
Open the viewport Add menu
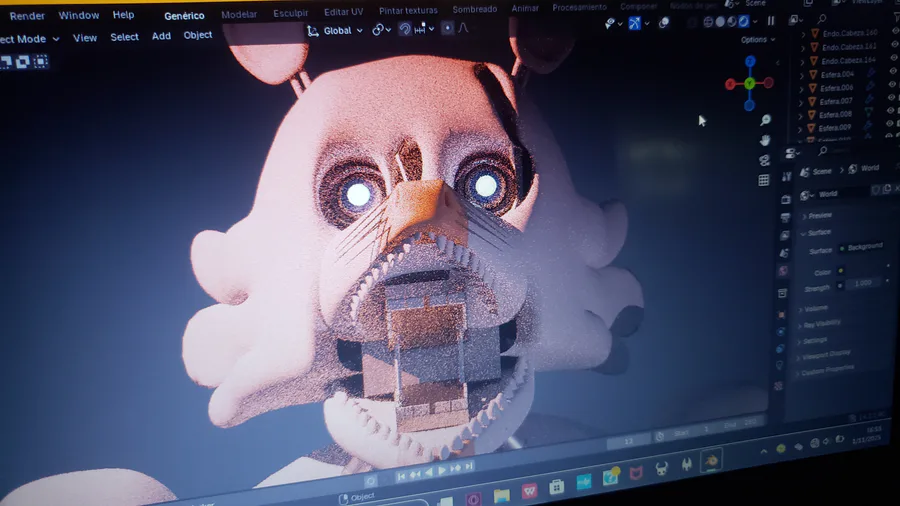tap(161, 36)
